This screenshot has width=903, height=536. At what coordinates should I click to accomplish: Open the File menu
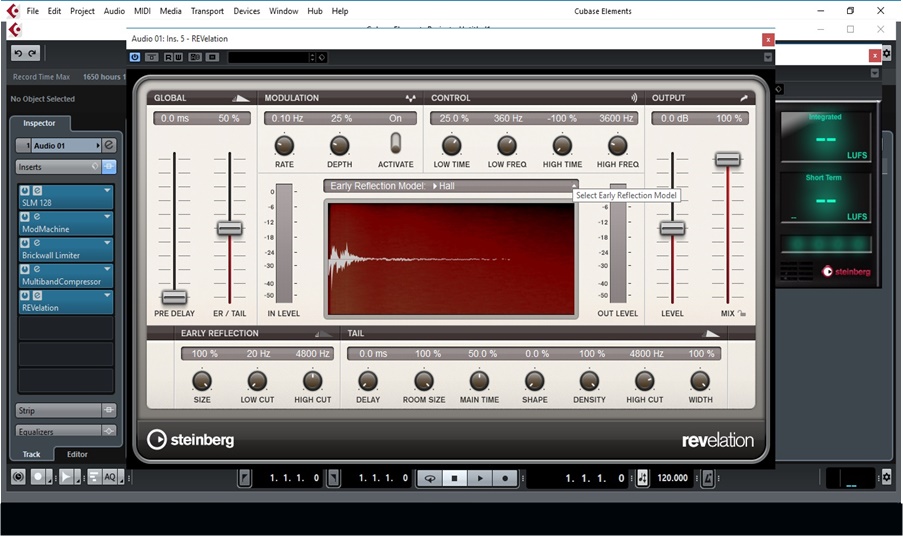[33, 11]
